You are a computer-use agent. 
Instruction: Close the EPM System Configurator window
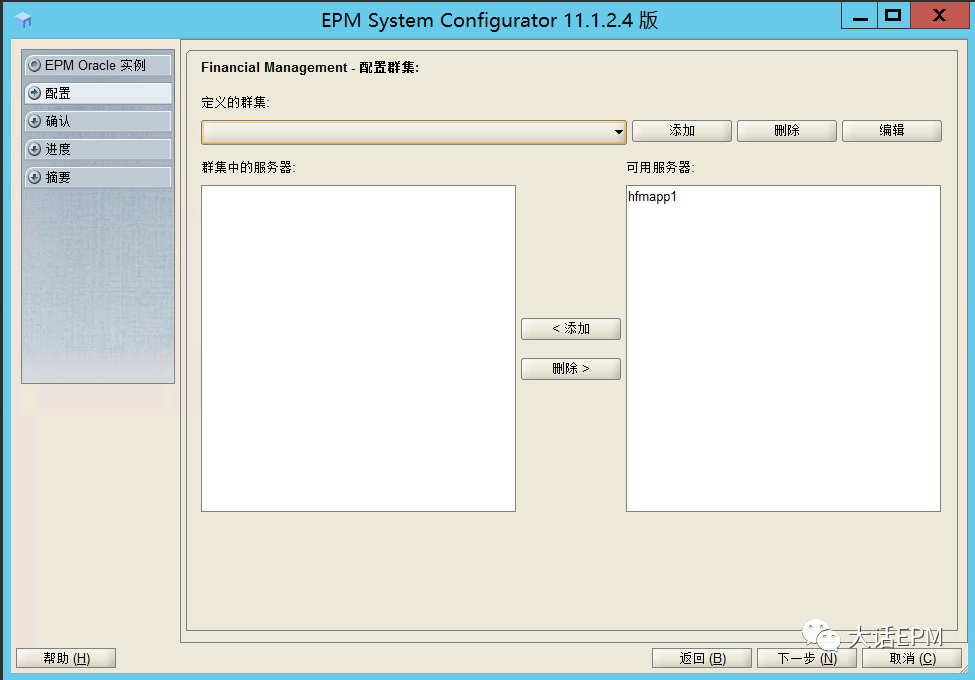[x=939, y=16]
